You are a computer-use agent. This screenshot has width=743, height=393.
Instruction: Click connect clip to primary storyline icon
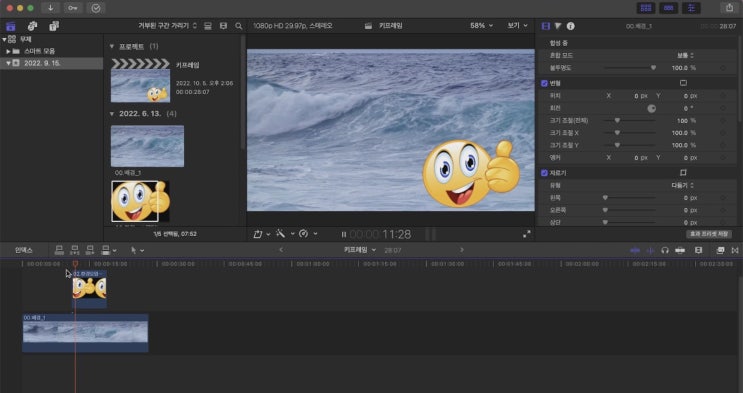click(x=59, y=250)
